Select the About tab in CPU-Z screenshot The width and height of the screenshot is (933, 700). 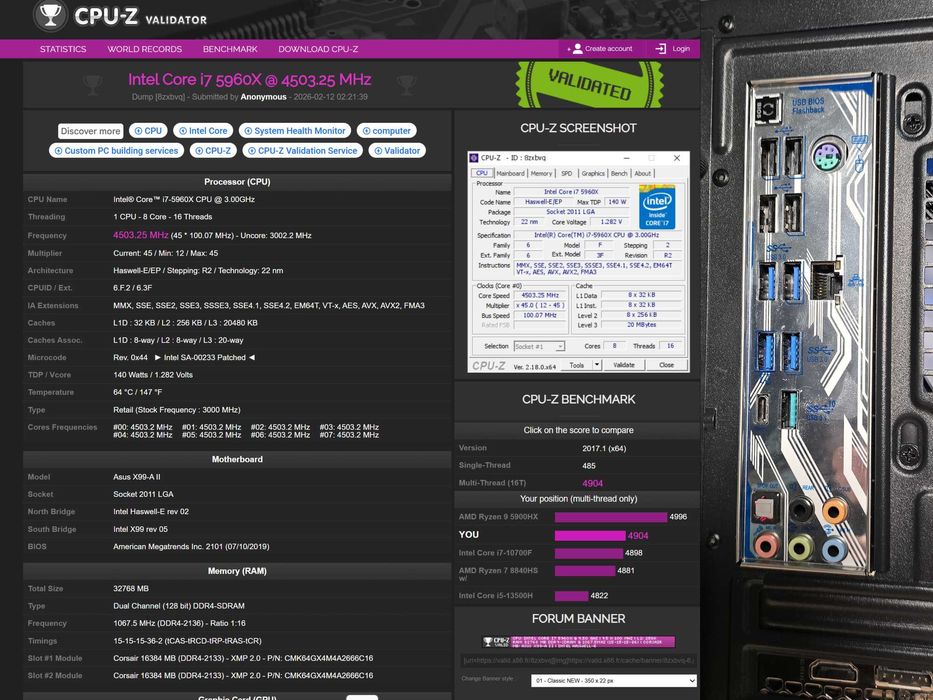643,173
